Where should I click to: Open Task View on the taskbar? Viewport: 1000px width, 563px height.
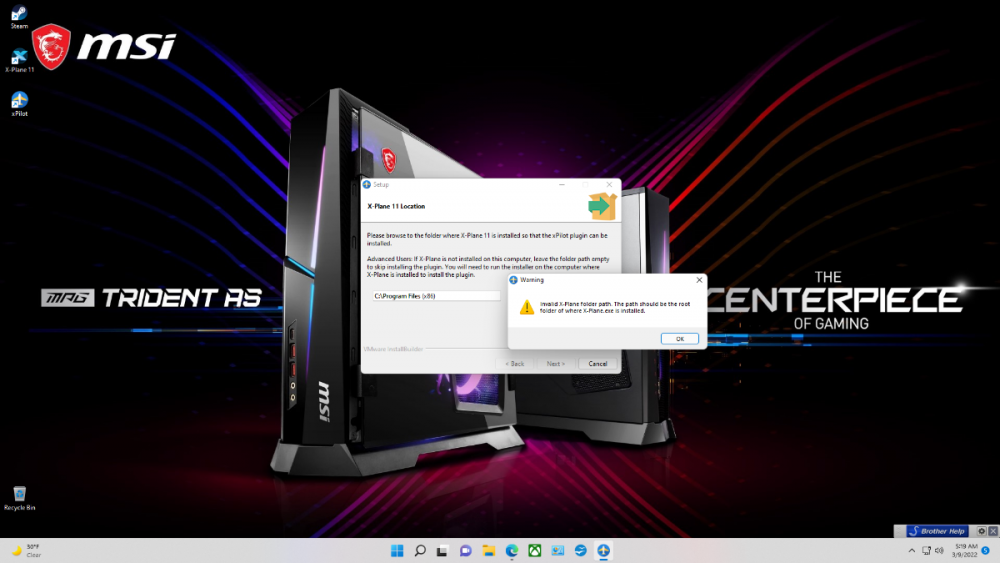pyautogui.click(x=442, y=550)
